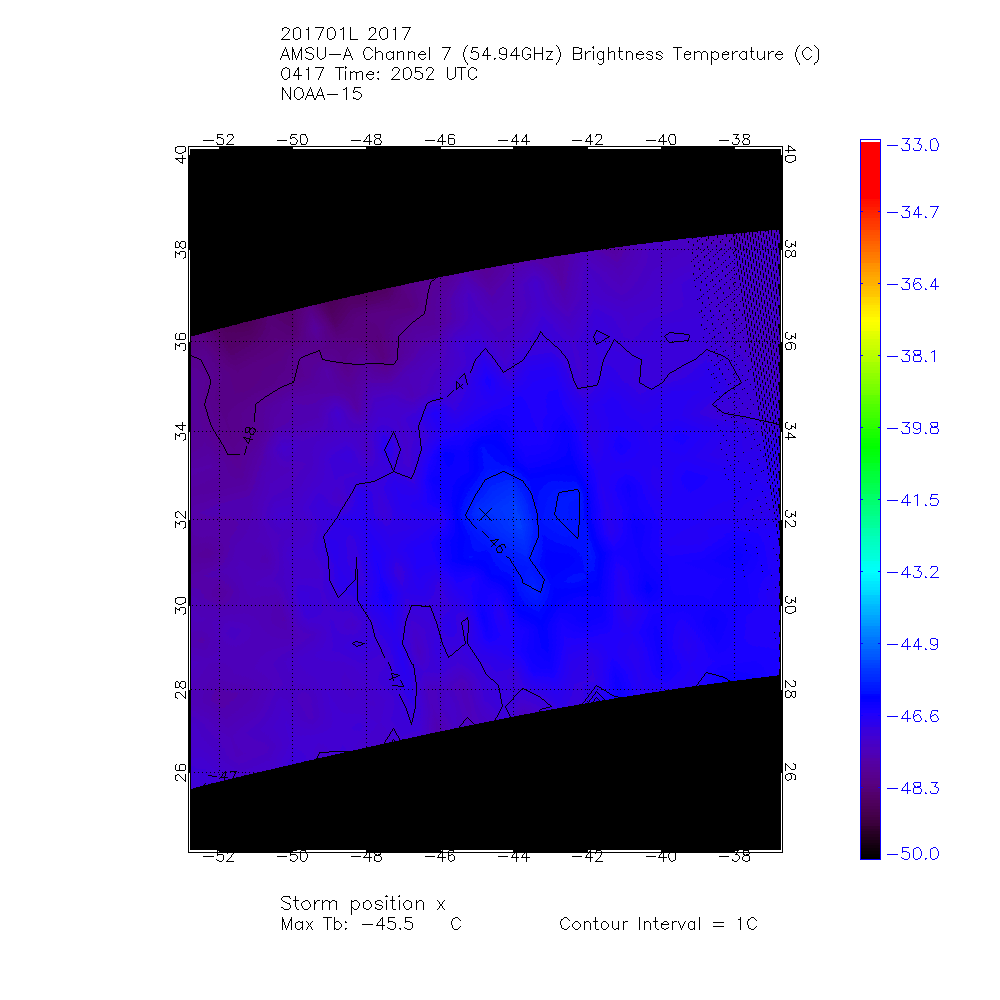
Task: Click the '-48.3' colorbar label
Action: [x=913, y=789]
